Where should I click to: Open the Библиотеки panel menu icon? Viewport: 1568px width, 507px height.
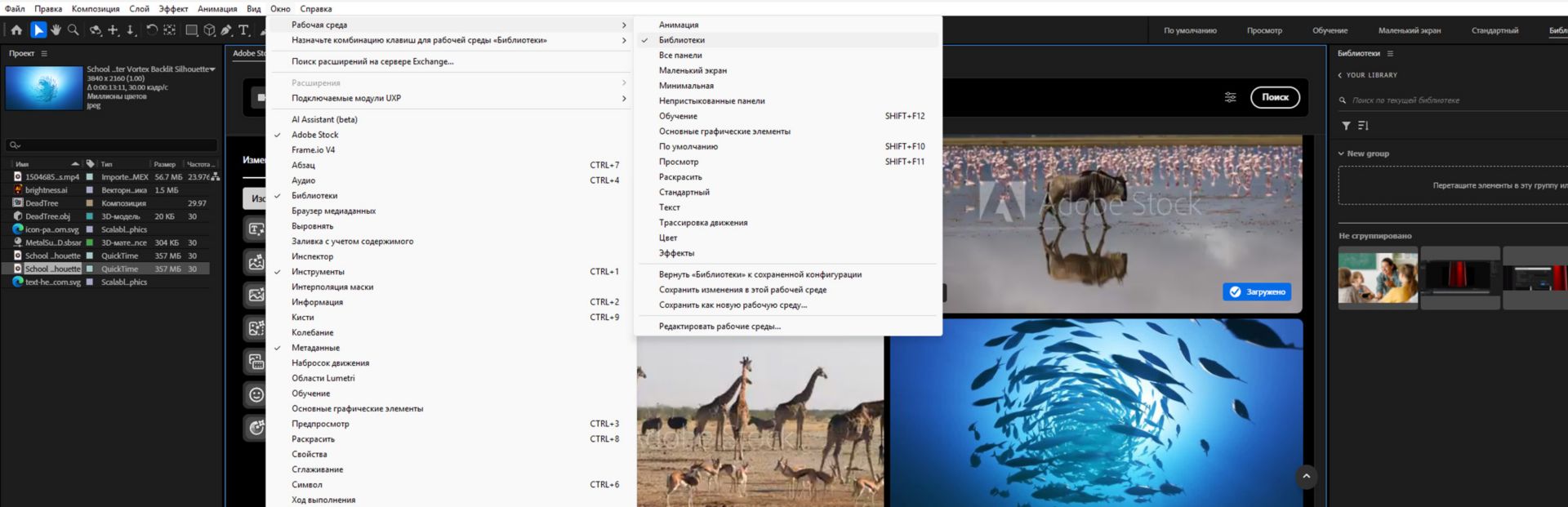1390,53
